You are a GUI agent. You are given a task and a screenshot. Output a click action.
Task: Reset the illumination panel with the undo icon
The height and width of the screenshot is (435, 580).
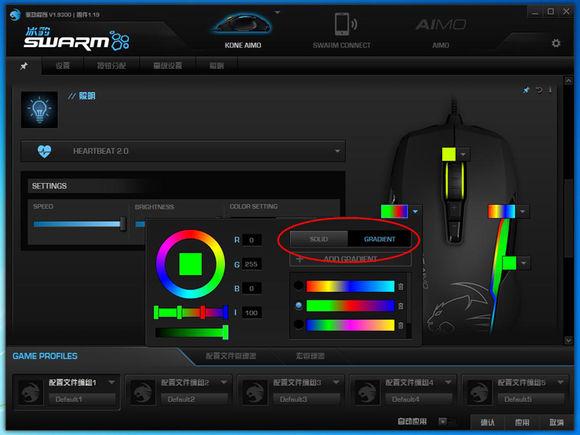(539, 90)
